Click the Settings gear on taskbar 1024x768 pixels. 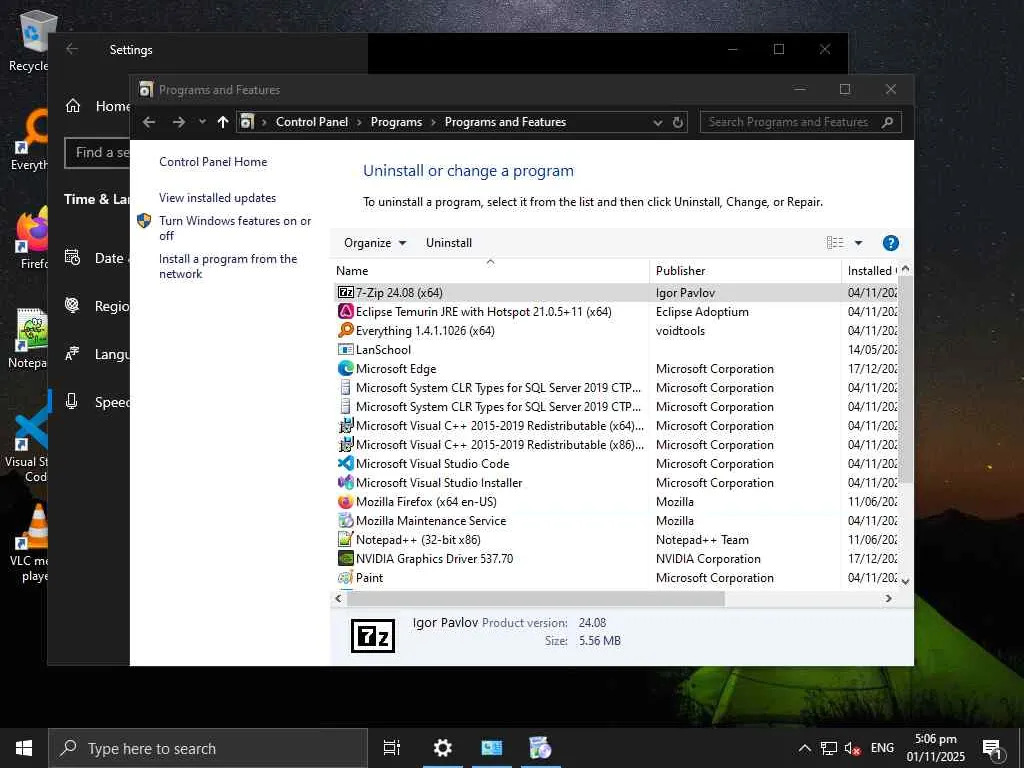tap(443, 748)
